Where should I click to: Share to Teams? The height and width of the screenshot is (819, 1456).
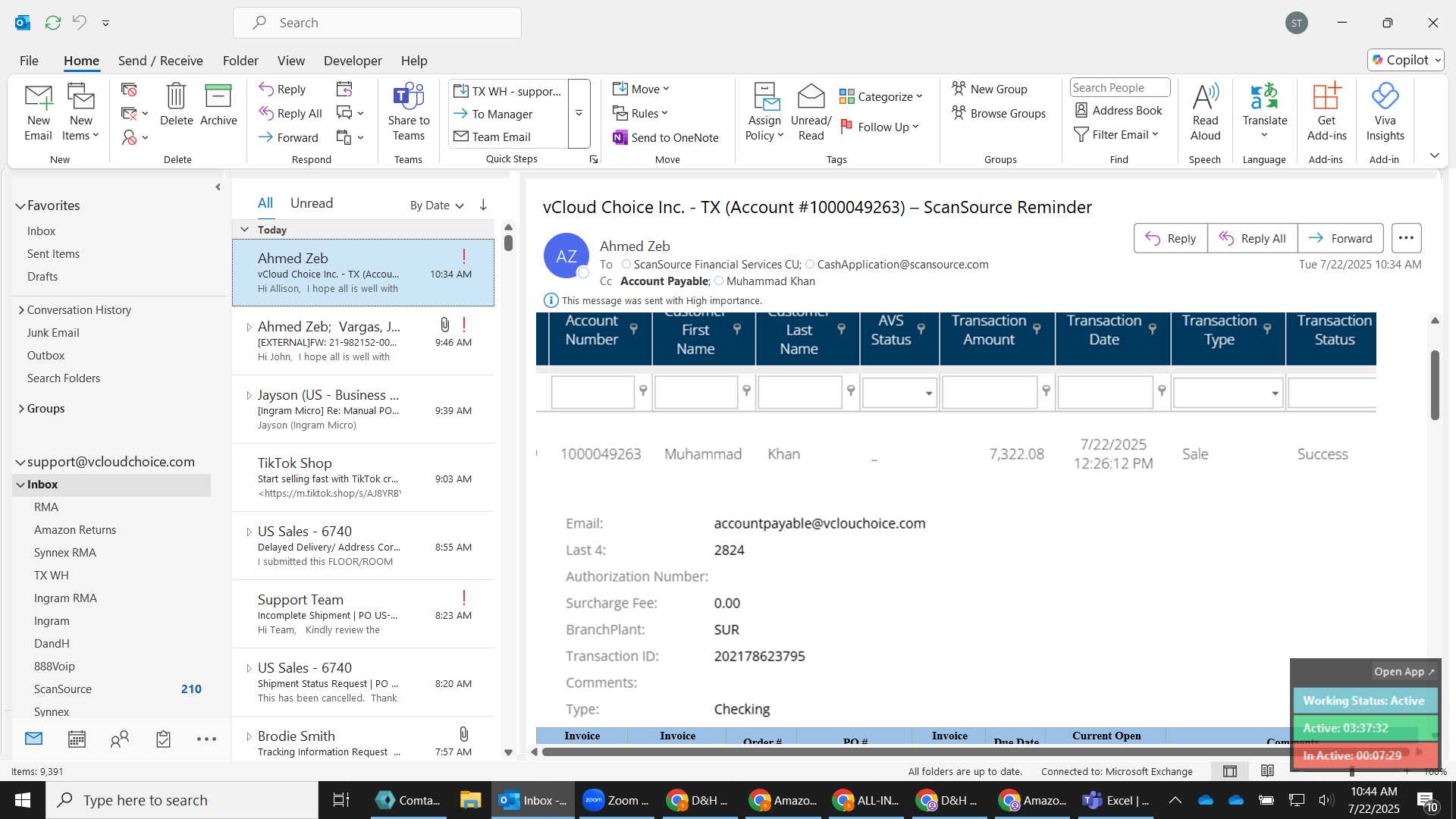pyautogui.click(x=409, y=112)
